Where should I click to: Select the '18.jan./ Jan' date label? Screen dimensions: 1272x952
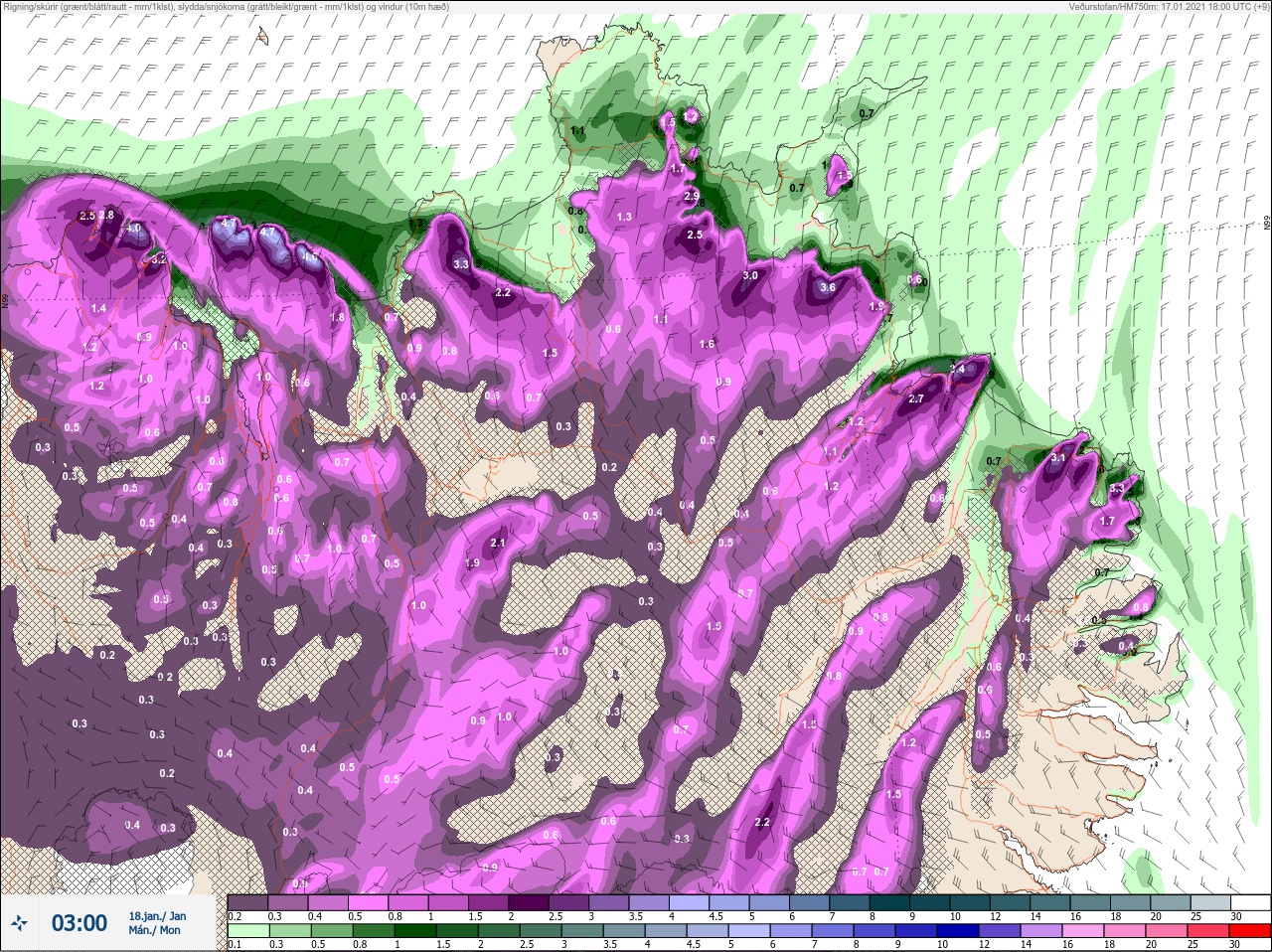point(157,915)
